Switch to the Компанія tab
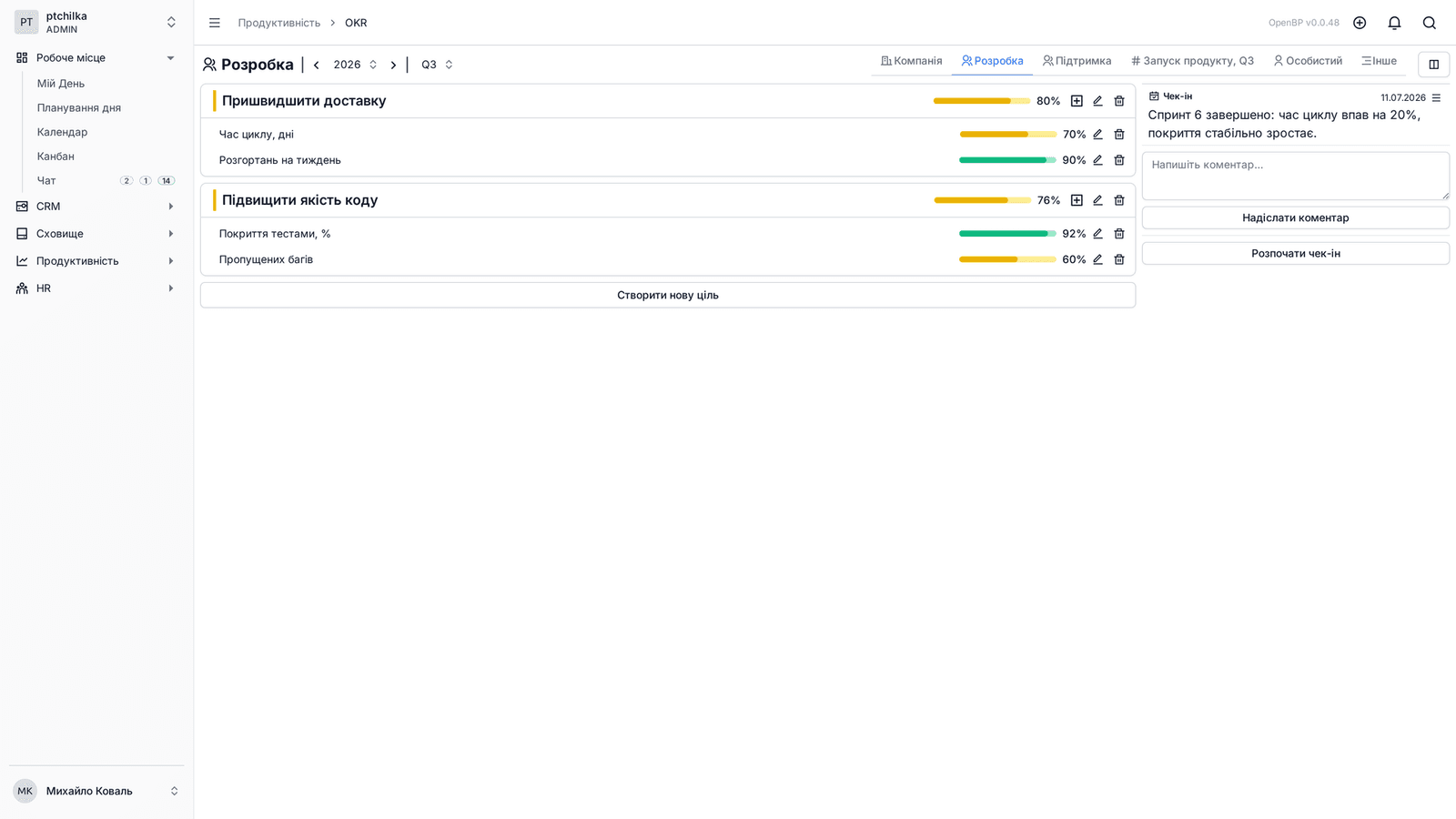1456x819 pixels. (x=911, y=61)
